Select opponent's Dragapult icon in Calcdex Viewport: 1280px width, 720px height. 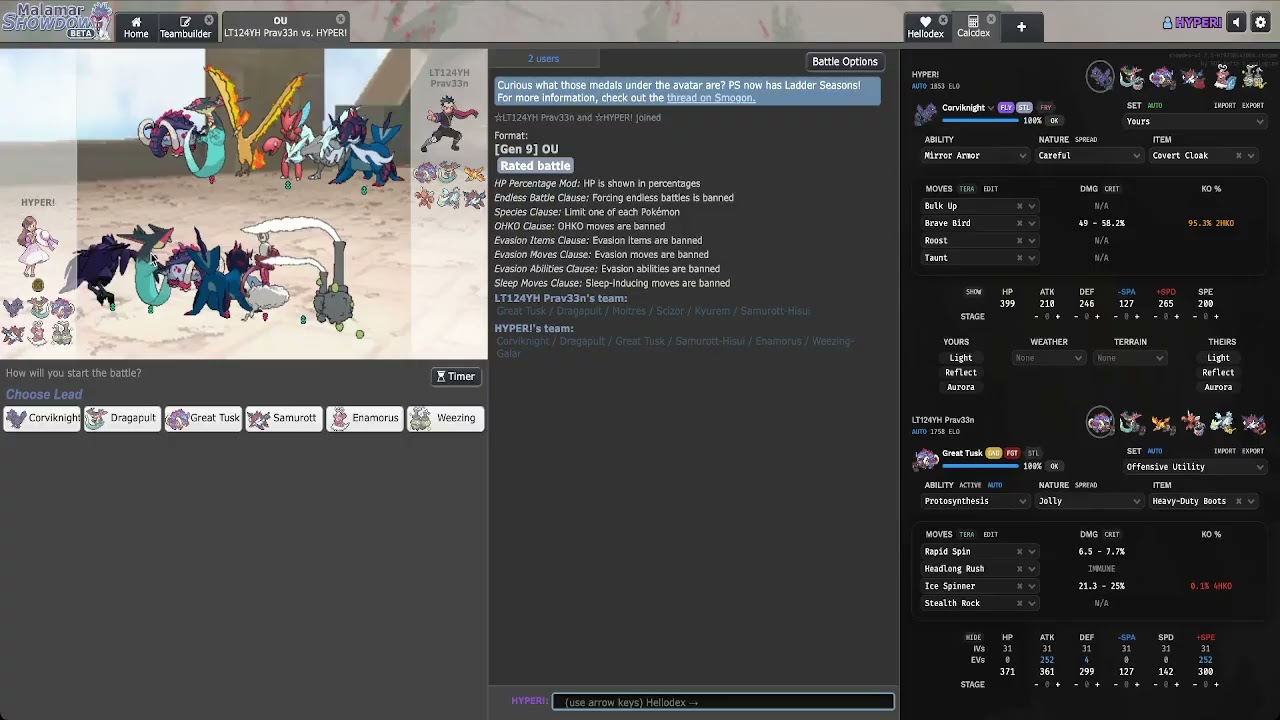click(1131, 422)
